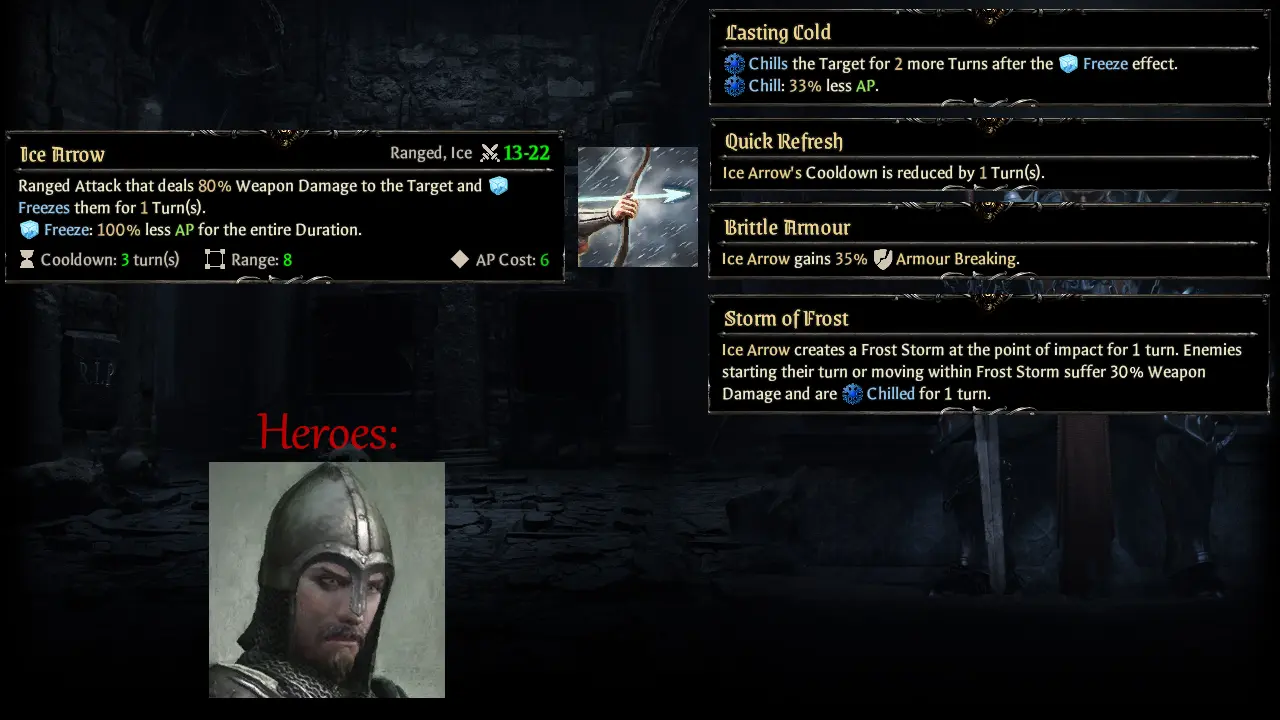Screen dimensions: 1280x720
Task: Click the ice cube icon beside Freeze: 100%
Action: click(x=29, y=230)
